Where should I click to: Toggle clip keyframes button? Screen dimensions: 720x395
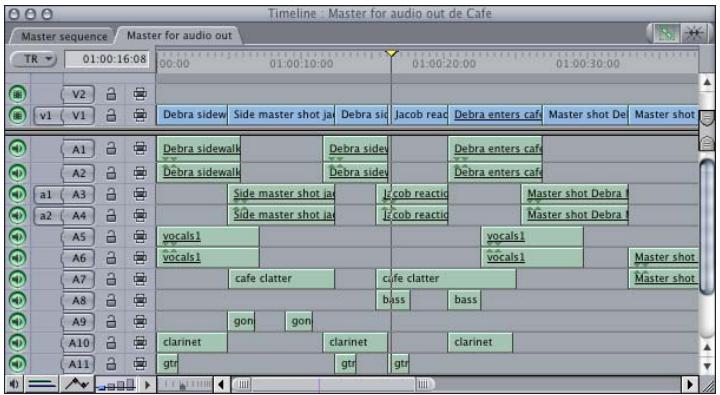42,384
